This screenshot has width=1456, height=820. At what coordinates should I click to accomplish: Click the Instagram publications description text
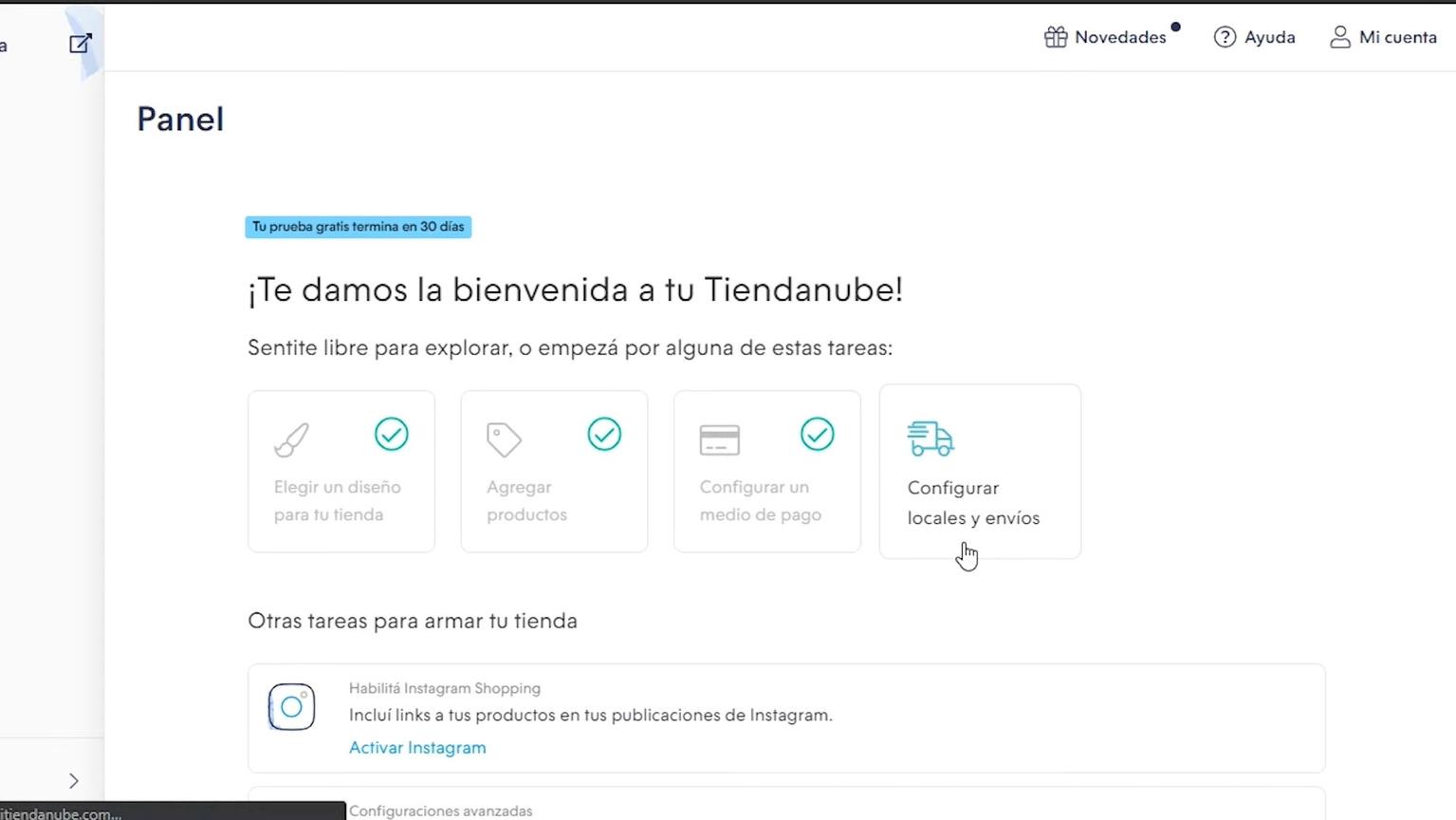(x=591, y=716)
